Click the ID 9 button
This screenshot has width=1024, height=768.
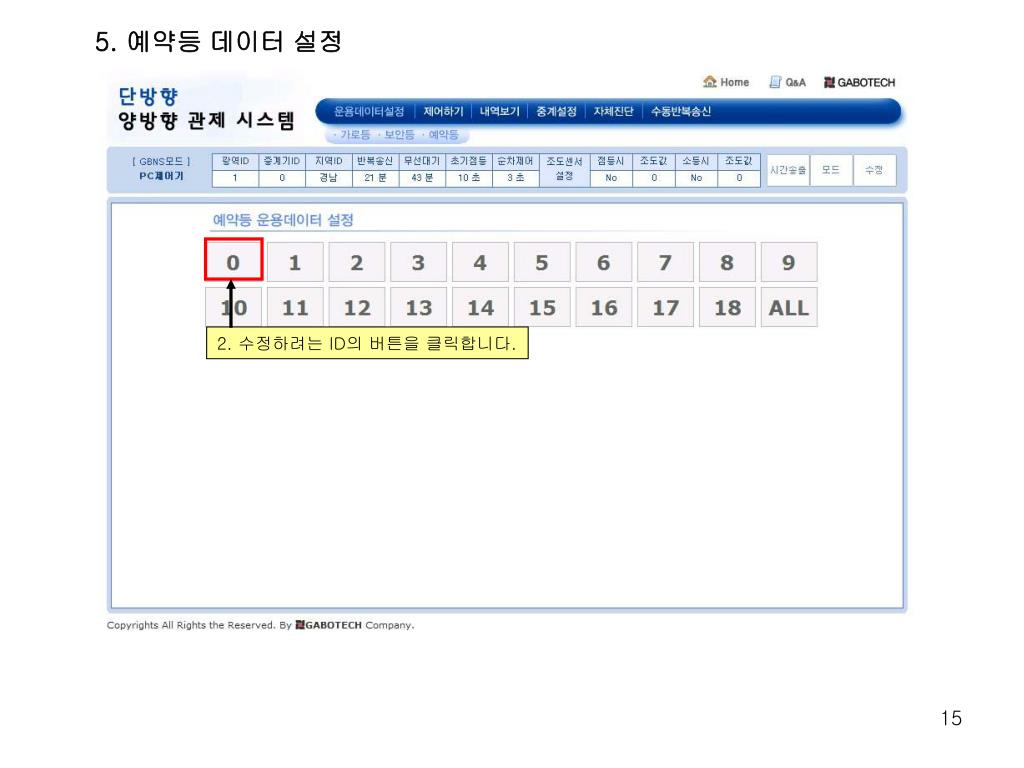pyautogui.click(x=789, y=262)
